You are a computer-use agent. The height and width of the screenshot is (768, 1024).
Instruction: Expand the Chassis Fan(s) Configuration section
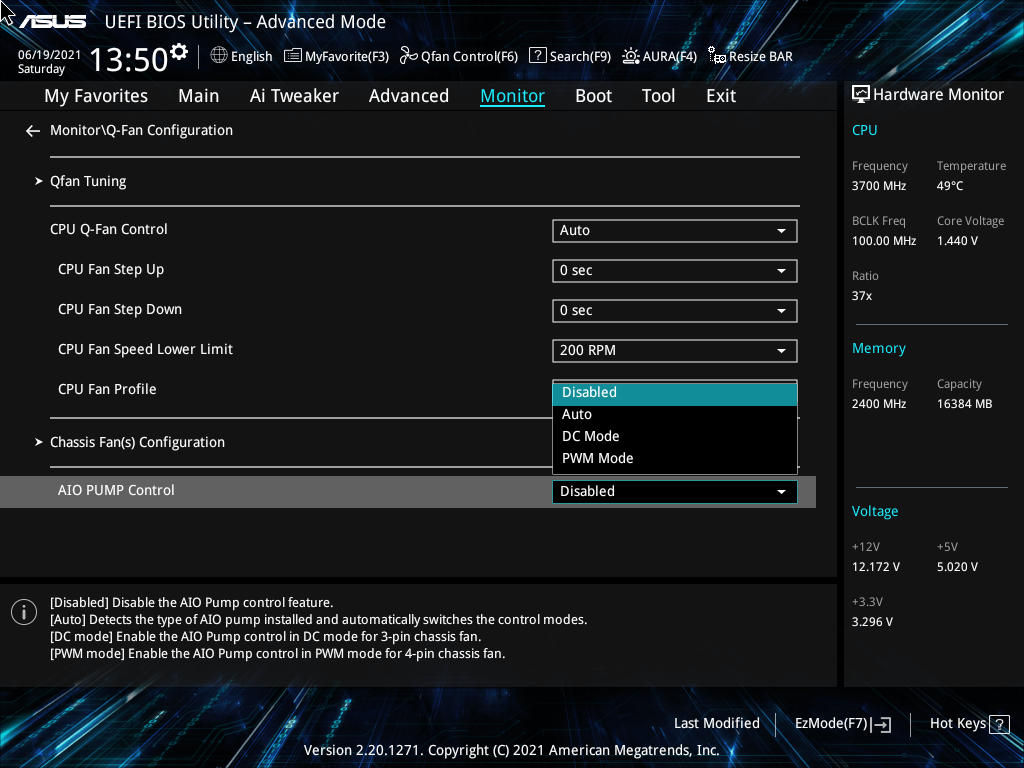coord(137,441)
